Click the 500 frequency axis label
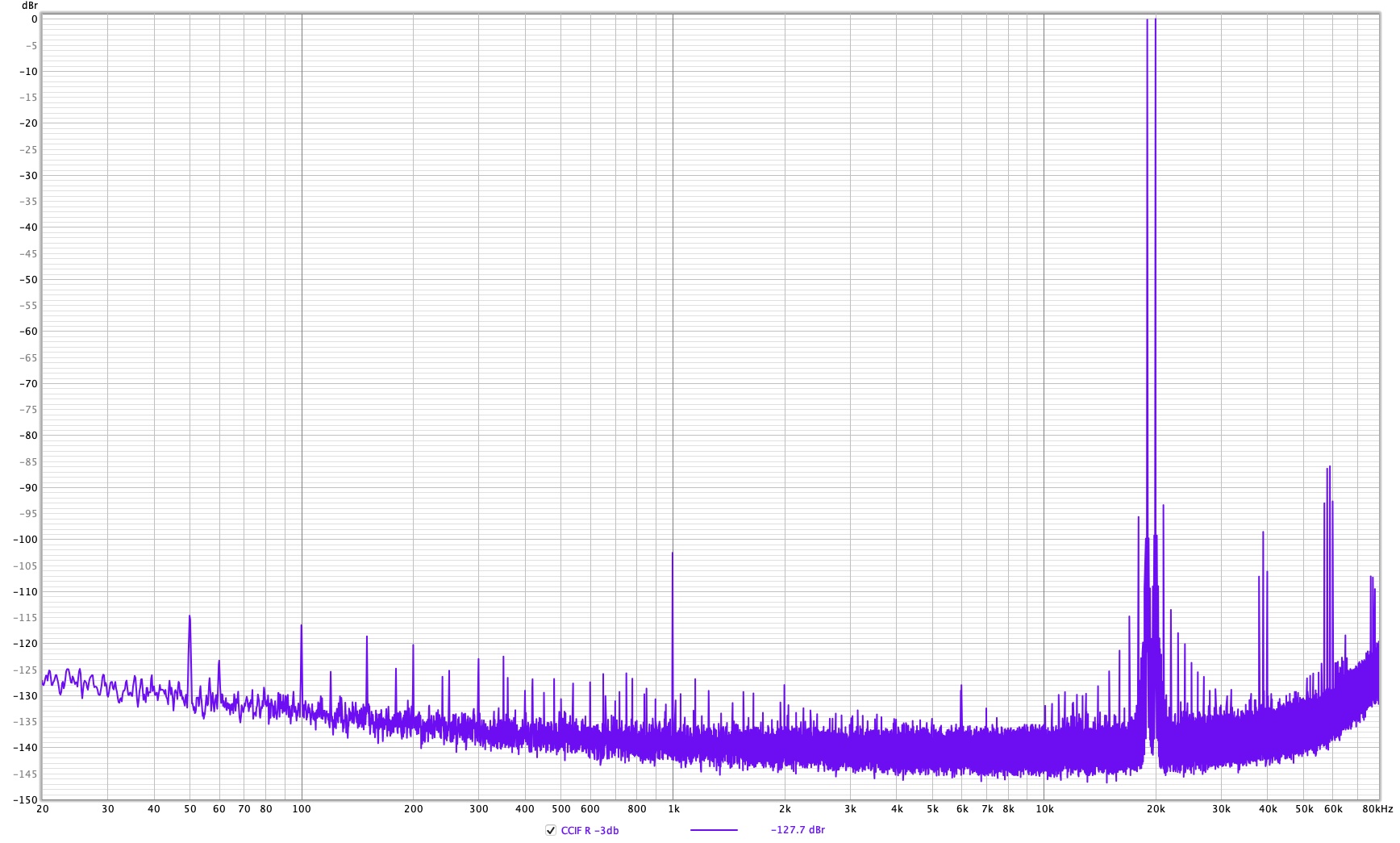This screenshot has width=1400, height=843. click(x=561, y=809)
